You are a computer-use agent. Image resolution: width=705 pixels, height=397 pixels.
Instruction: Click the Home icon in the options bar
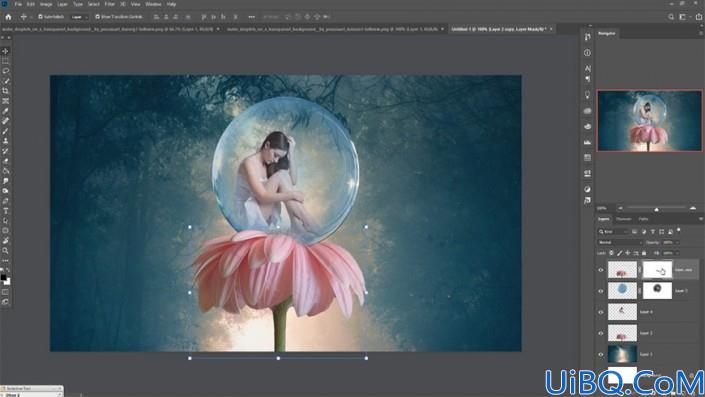pos(8,17)
